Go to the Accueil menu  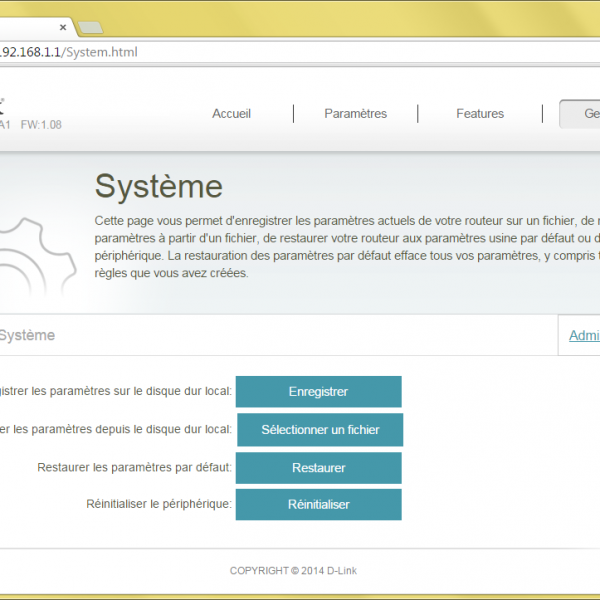pos(231,114)
